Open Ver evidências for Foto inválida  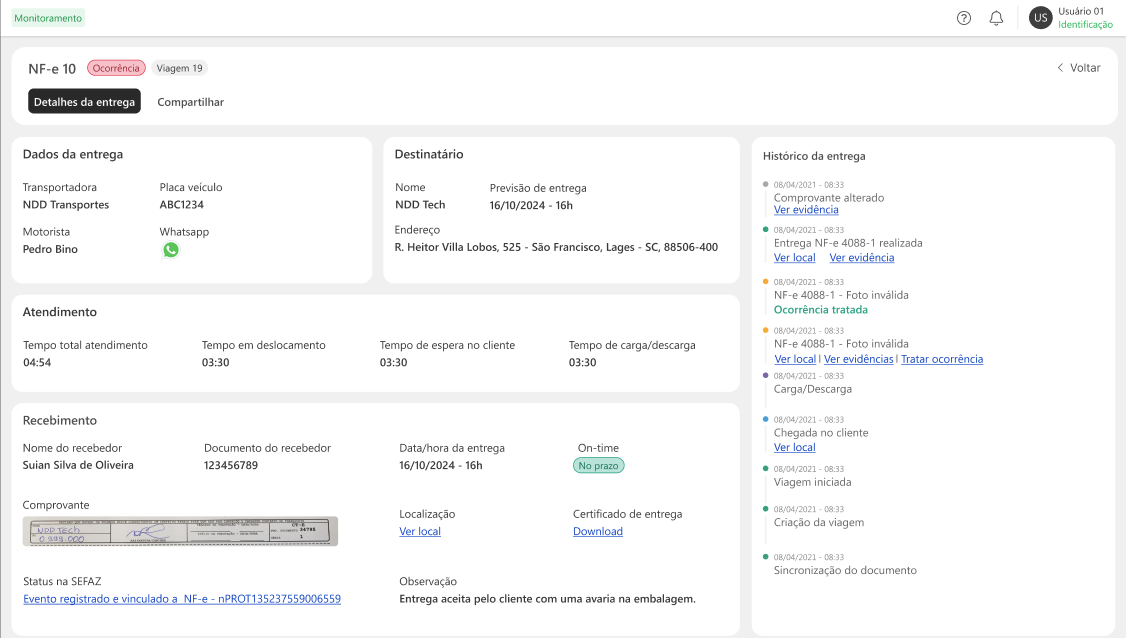[858, 359]
